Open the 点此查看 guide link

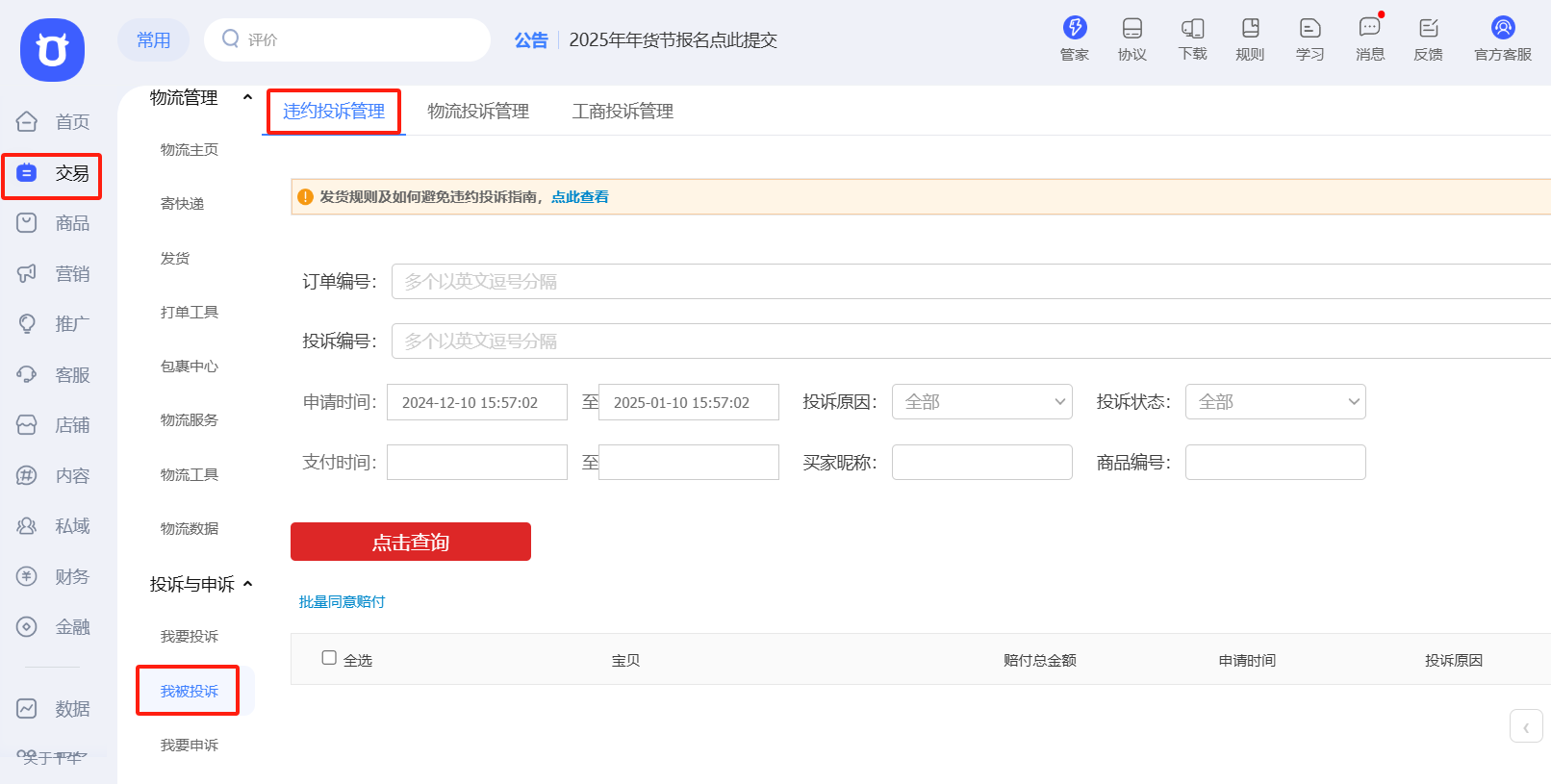click(x=580, y=197)
